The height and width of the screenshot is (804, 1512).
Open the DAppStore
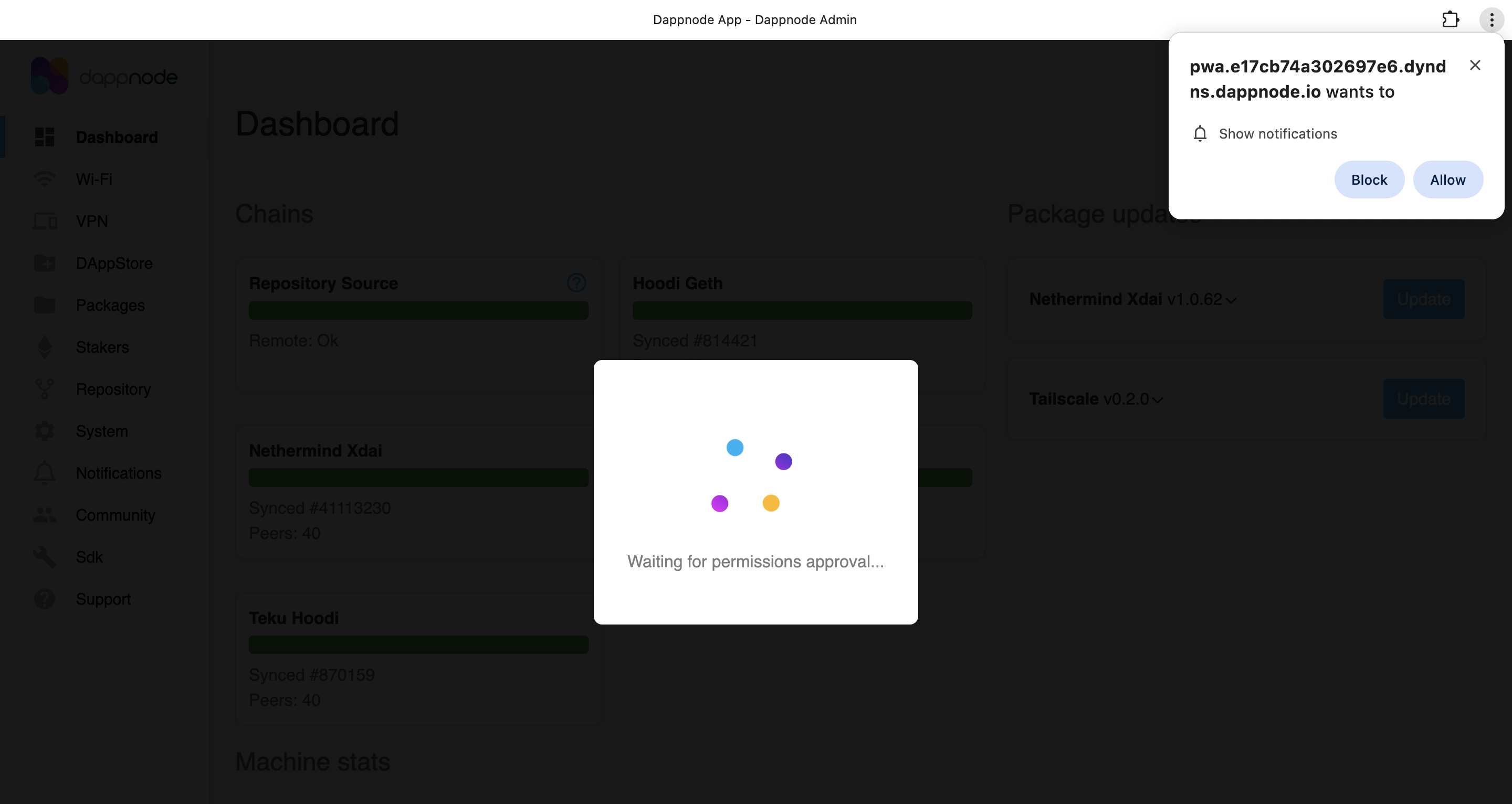click(x=114, y=263)
